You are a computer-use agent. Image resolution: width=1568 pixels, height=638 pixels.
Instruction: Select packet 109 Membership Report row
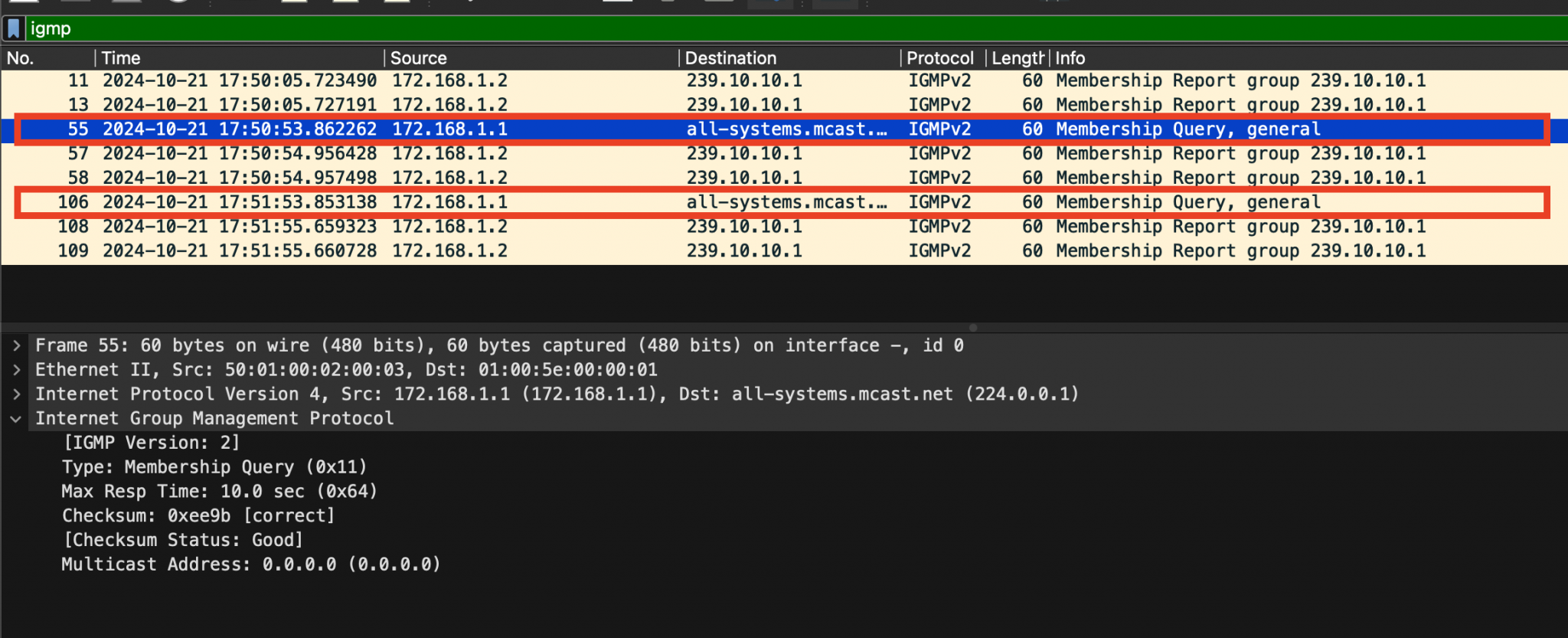click(x=459, y=251)
